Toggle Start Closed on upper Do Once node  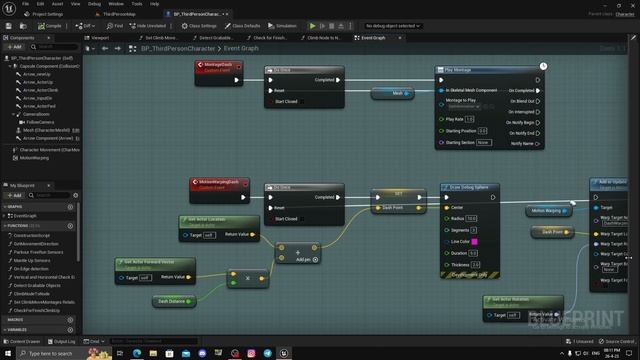pyautogui.click(x=302, y=102)
